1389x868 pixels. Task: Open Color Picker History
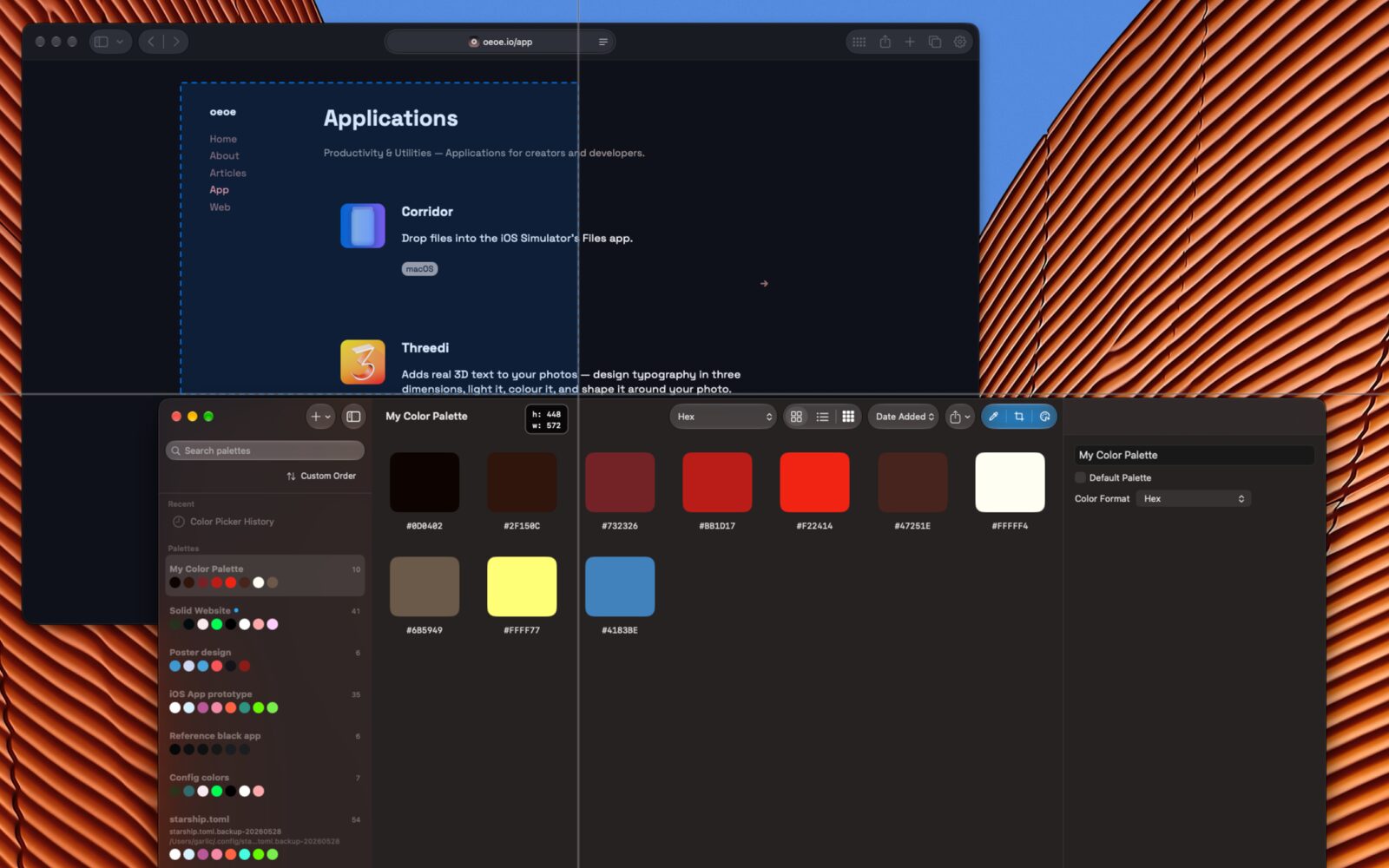(224, 522)
